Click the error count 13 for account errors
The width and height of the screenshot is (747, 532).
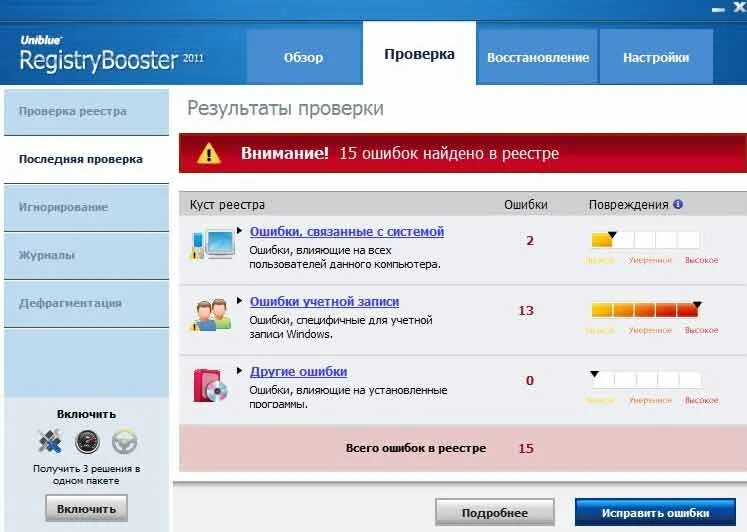click(526, 311)
